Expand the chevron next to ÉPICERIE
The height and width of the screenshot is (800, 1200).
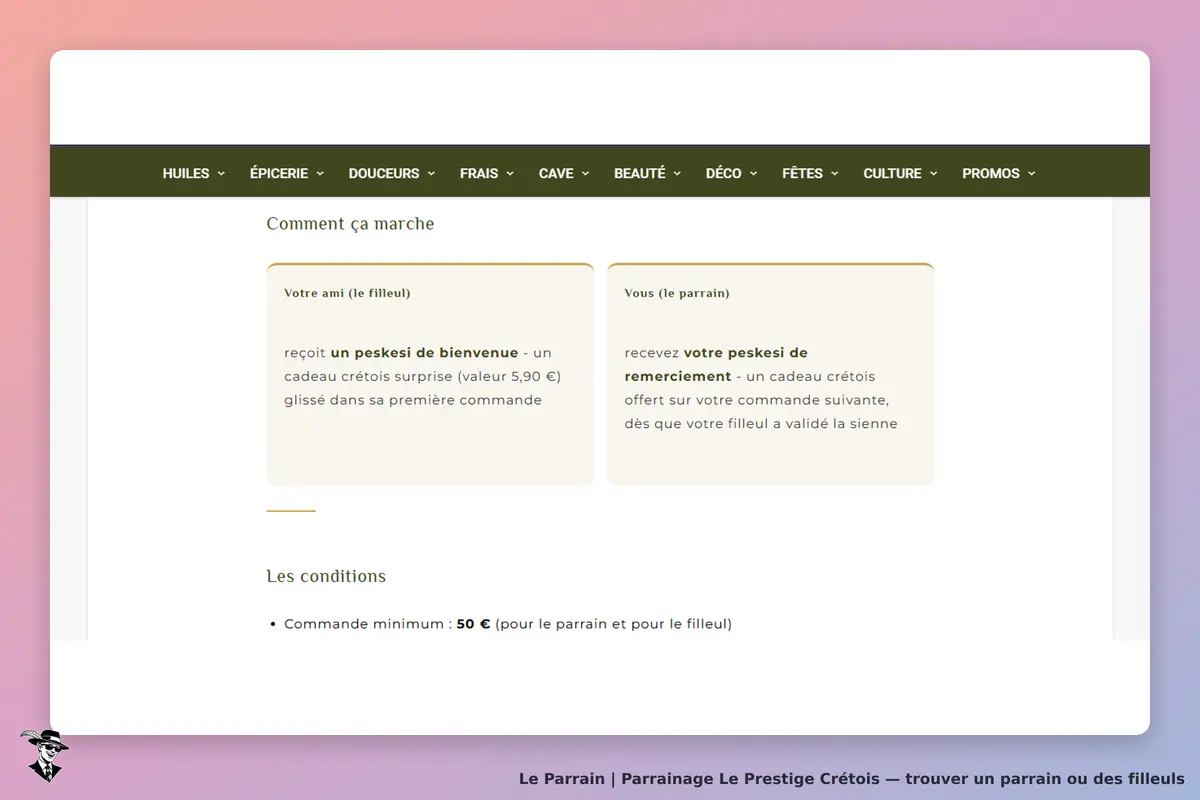320,174
